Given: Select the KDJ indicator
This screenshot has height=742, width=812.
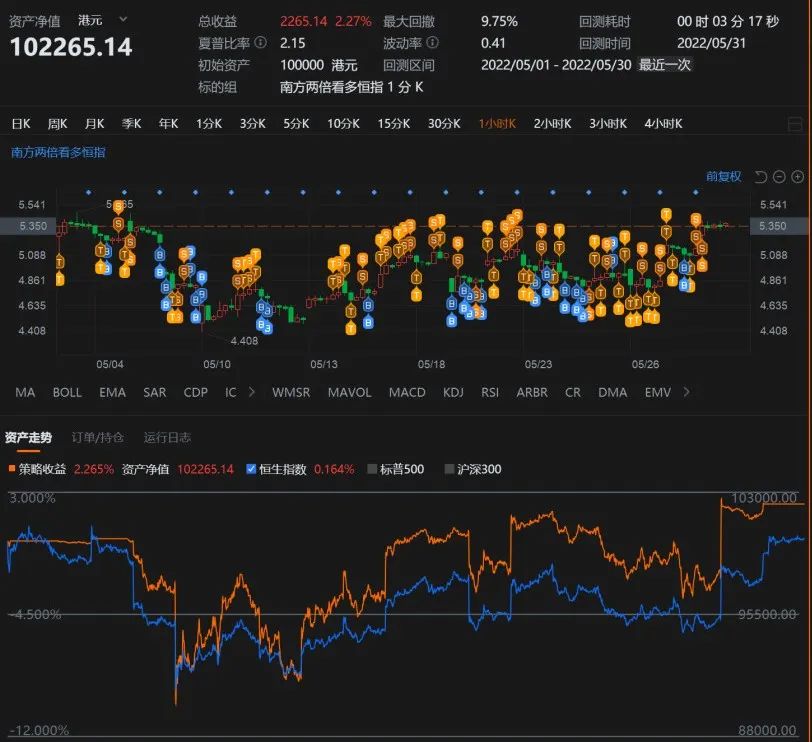Looking at the screenshot, I should tap(453, 392).
